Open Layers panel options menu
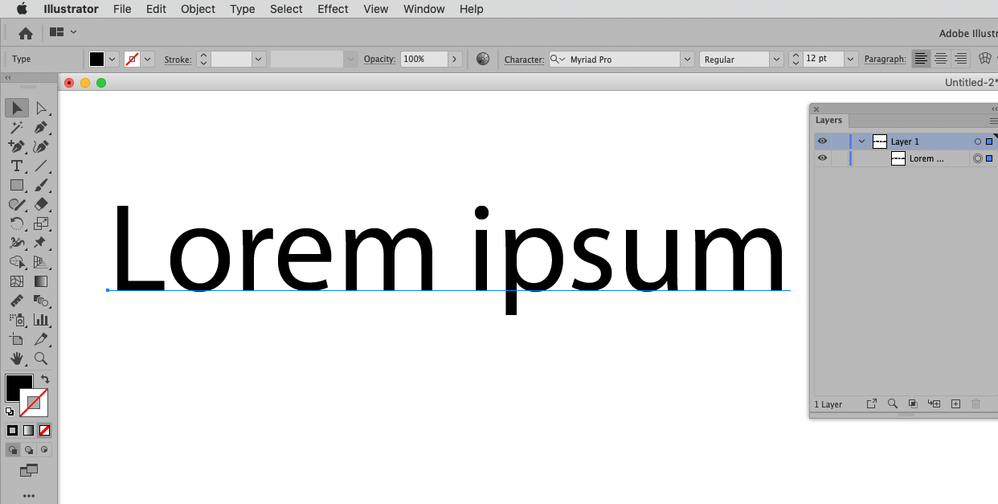This screenshot has width=998, height=504. click(x=993, y=121)
